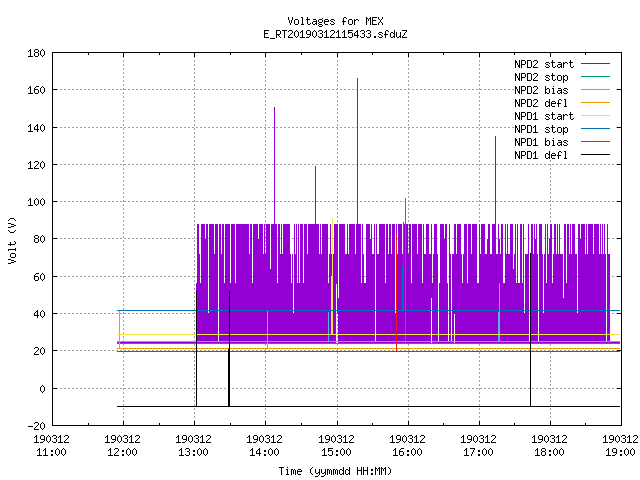This screenshot has width=640, height=480.
Task: Click the 'NPD1 bias' legend label
Action: coord(541,142)
